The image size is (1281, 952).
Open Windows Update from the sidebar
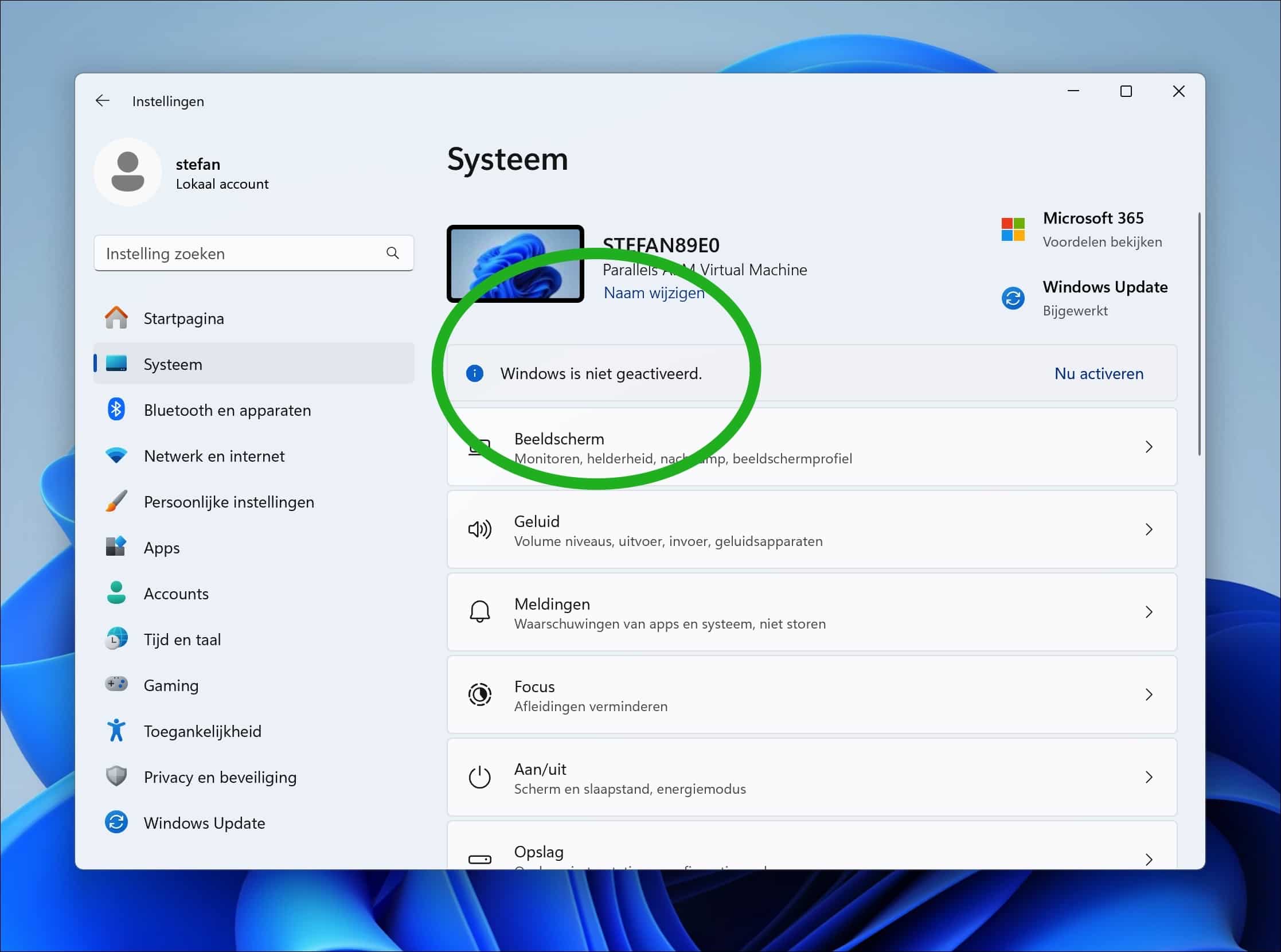point(204,822)
